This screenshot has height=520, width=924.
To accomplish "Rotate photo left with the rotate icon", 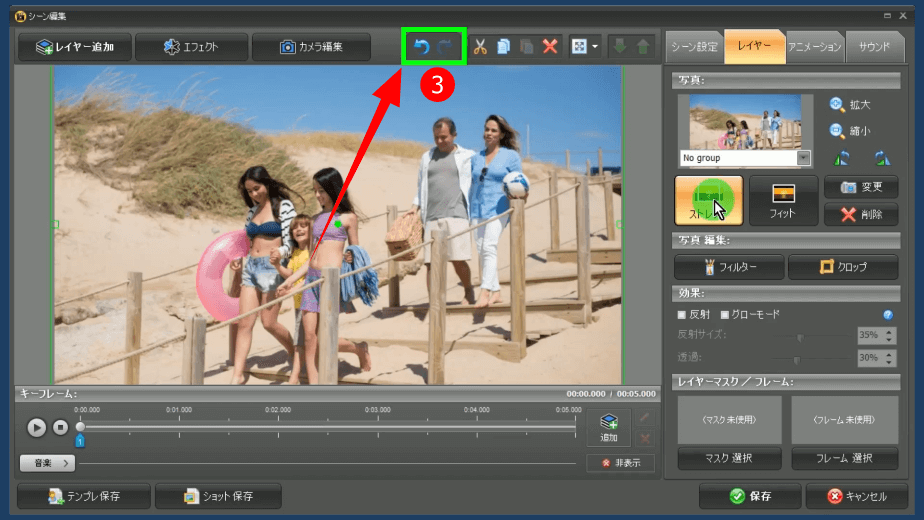I will (x=841, y=157).
